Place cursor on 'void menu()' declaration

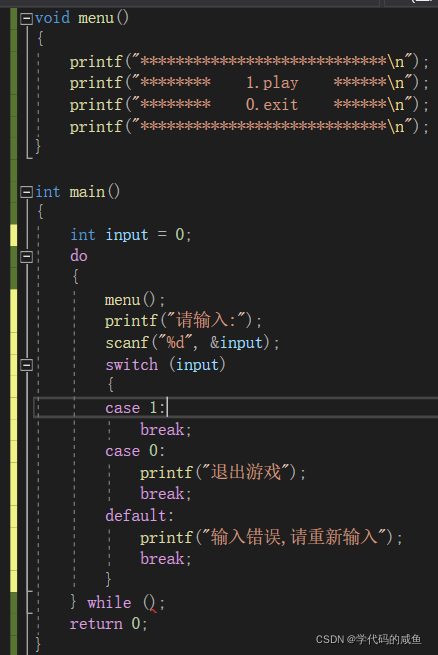[x=82, y=18]
